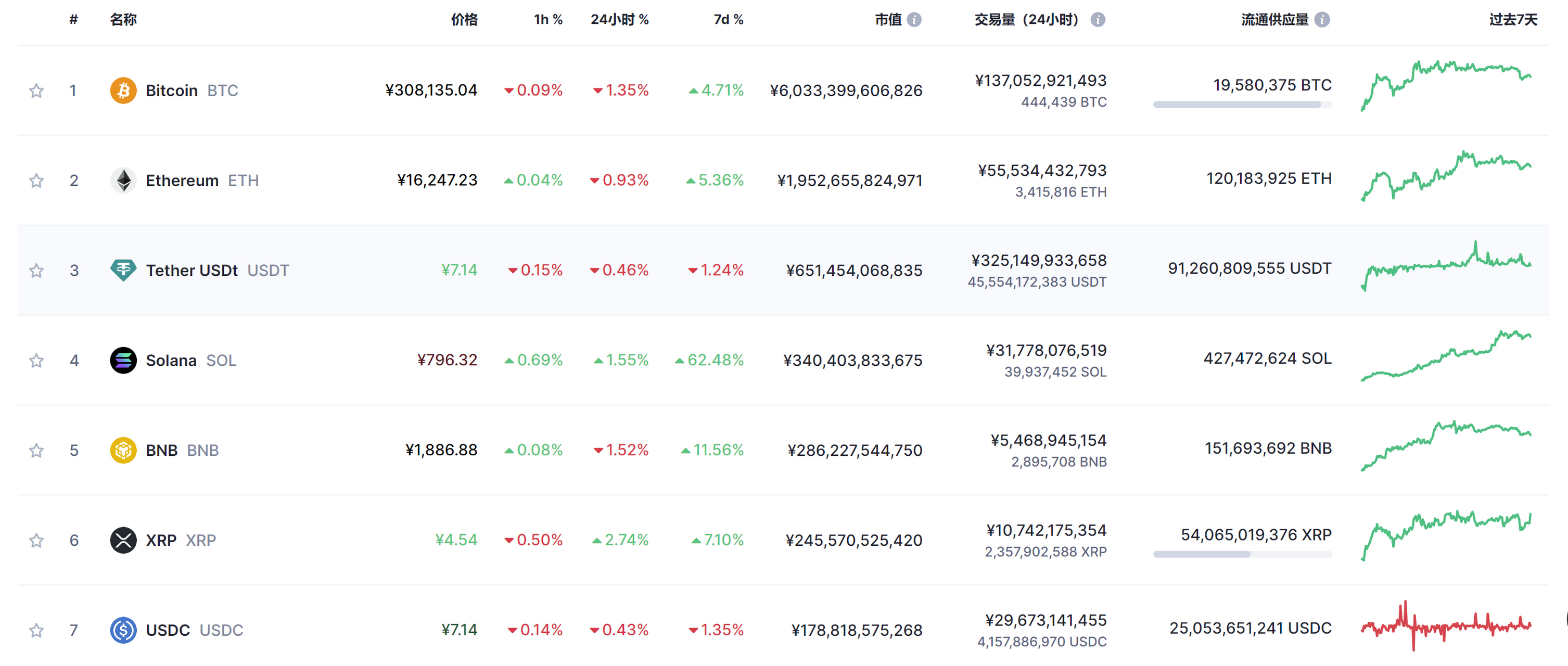The height and width of the screenshot is (666, 1568).
Task: Click Bitcoin market cap ¥6,033,399,606,826
Action: click(x=846, y=91)
